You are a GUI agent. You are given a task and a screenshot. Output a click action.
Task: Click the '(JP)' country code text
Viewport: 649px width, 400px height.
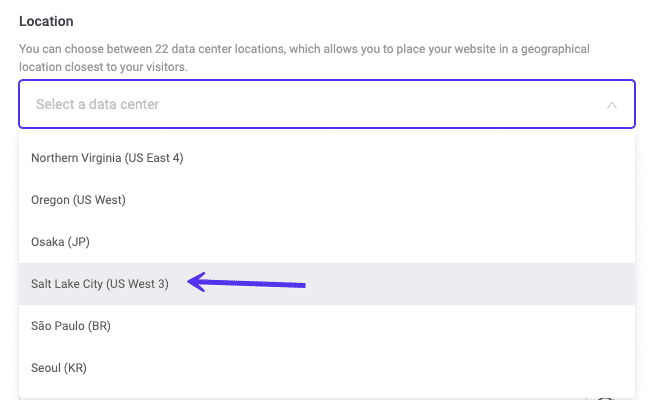pos(77,242)
